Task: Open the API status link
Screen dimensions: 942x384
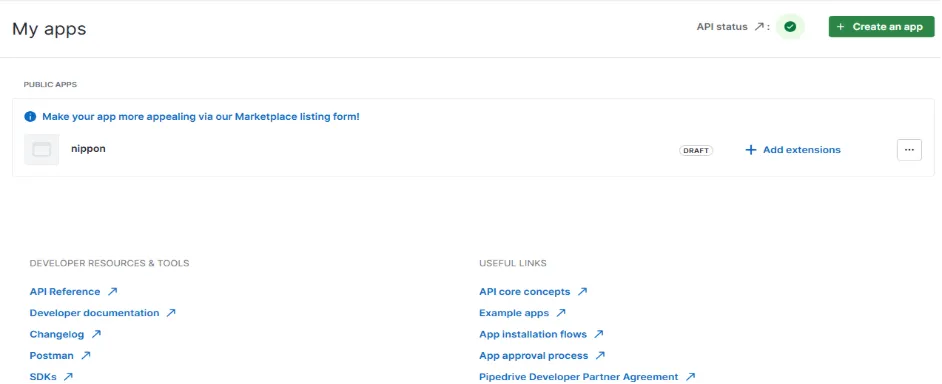Action: coord(730,26)
